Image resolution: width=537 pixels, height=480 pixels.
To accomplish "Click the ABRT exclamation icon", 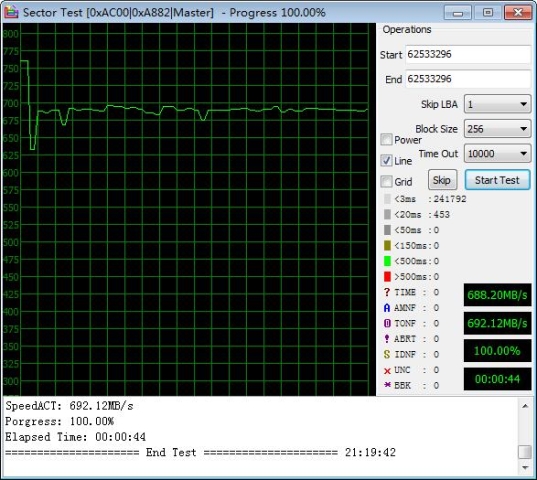I will [387, 339].
